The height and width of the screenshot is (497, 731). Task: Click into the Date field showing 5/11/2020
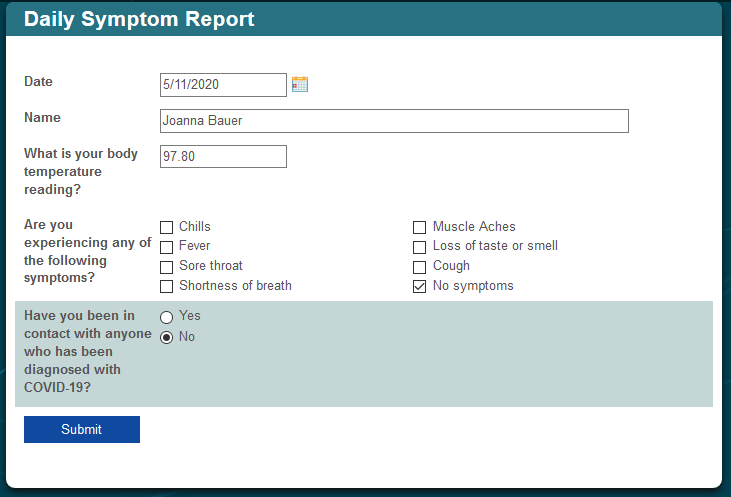[x=223, y=85]
